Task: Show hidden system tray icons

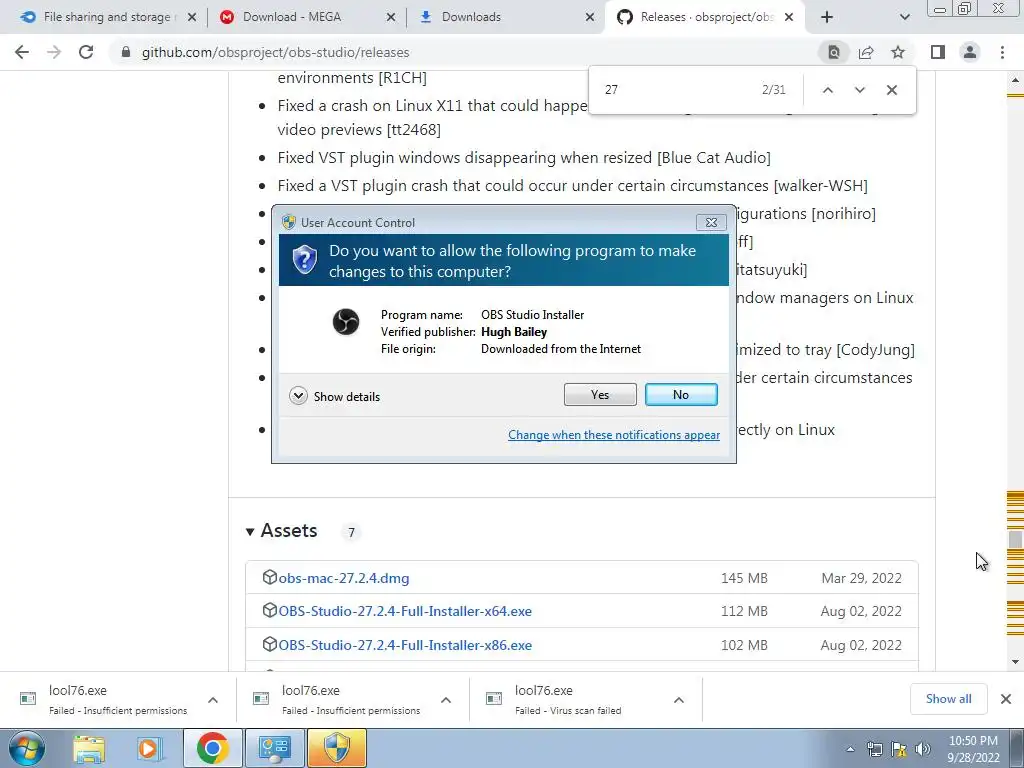Action: (850, 749)
